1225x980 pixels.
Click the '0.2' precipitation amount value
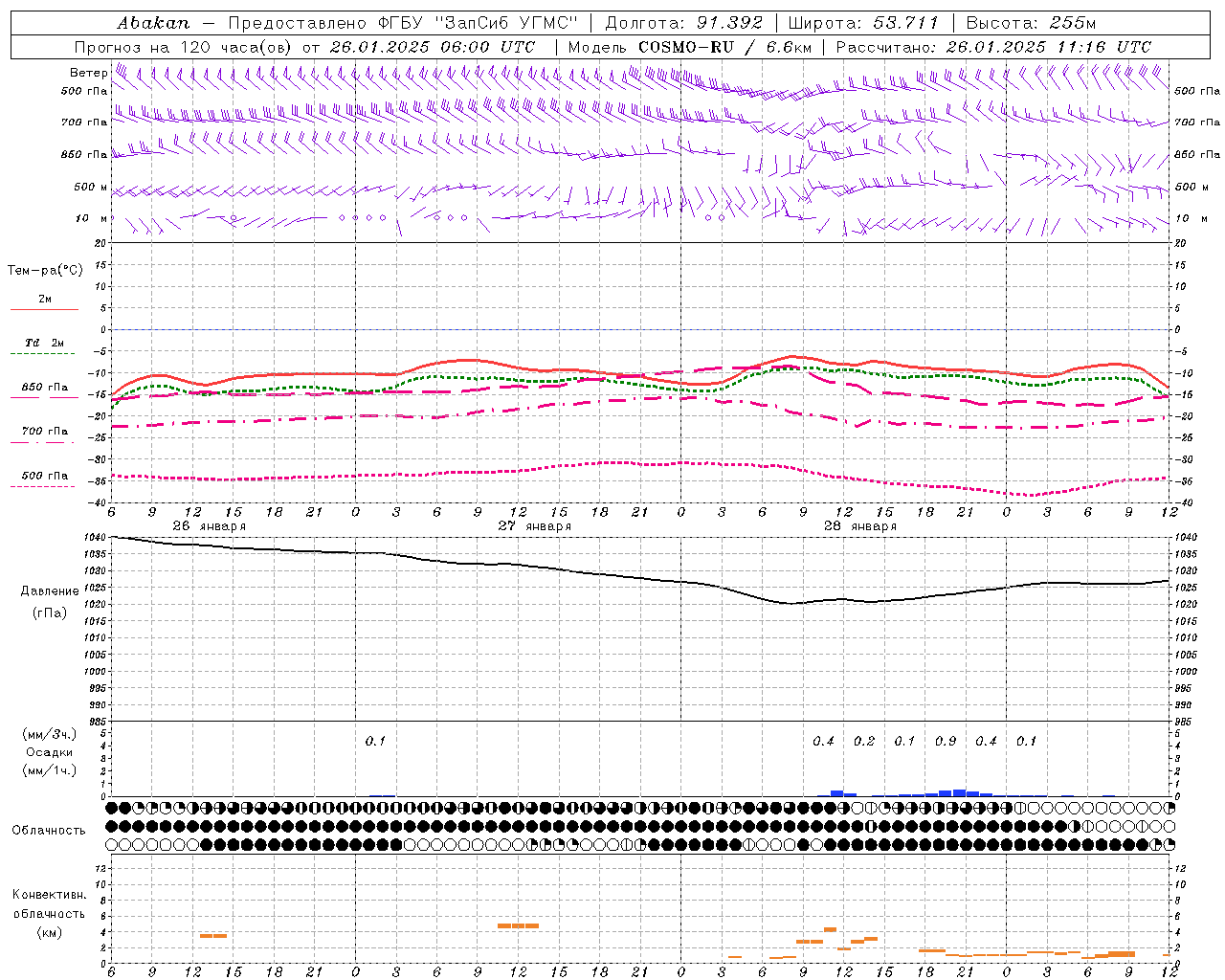coord(864,742)
